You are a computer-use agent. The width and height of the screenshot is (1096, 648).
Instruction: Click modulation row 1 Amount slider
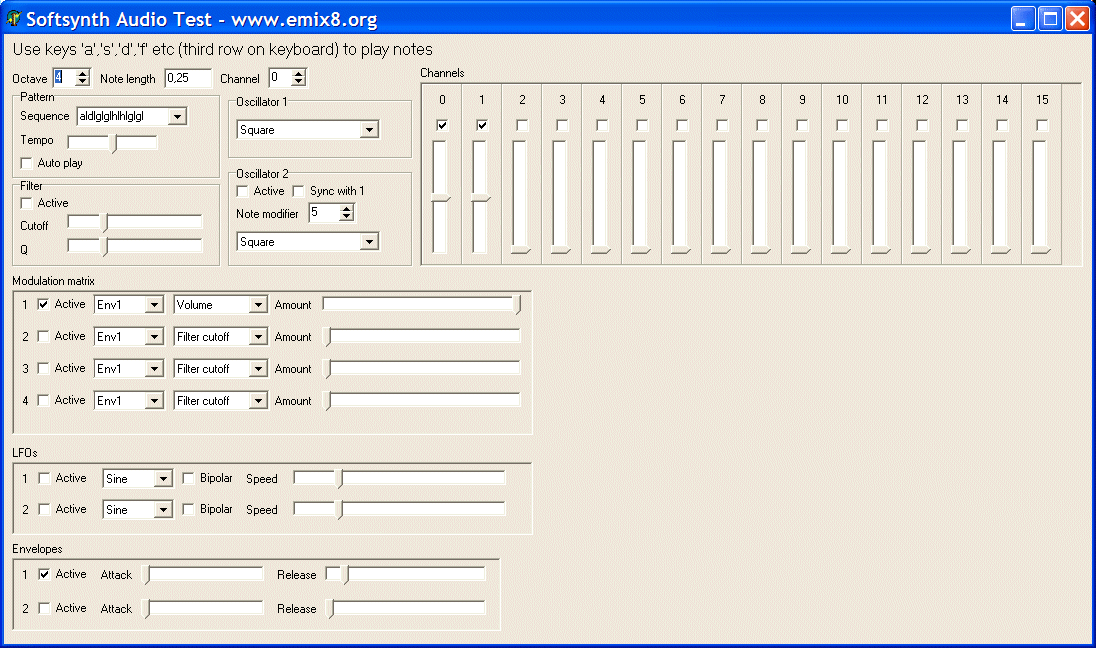[x=422, y=305]
